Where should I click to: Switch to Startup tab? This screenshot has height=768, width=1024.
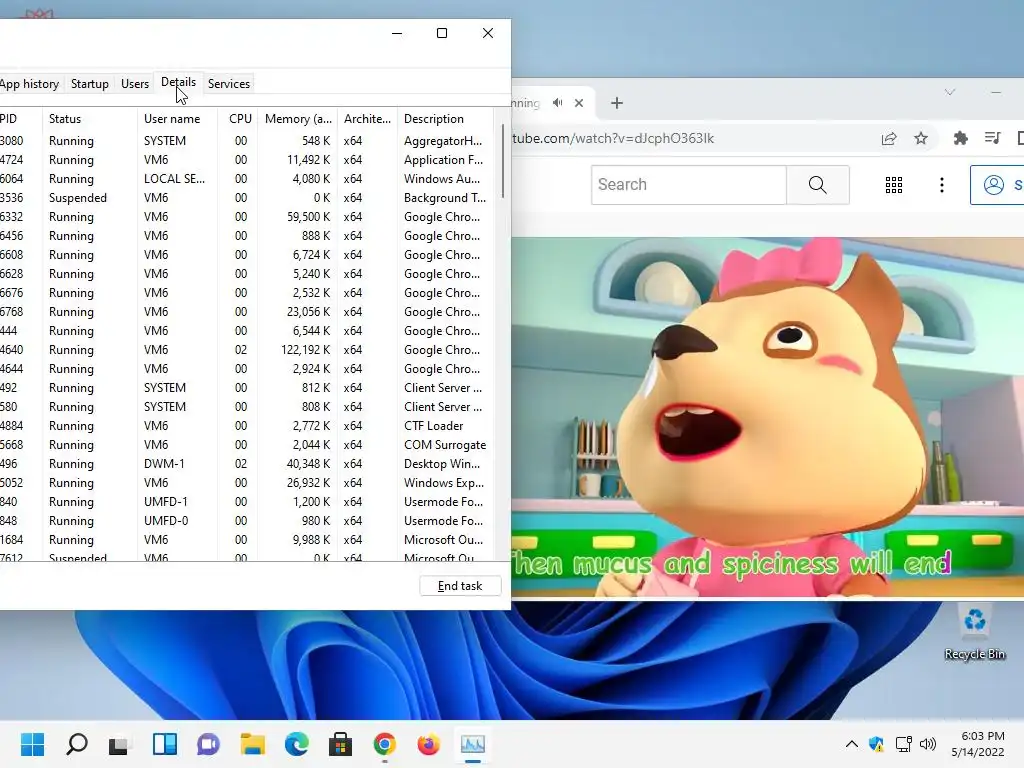(89, 84)
